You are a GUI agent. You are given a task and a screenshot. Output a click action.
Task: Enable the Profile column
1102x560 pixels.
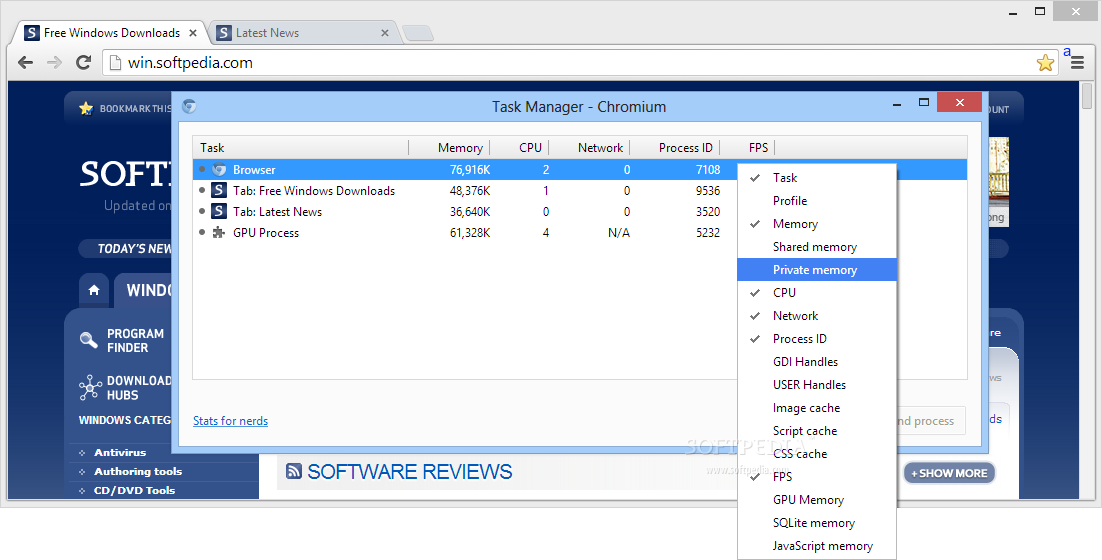pos(817,200)
